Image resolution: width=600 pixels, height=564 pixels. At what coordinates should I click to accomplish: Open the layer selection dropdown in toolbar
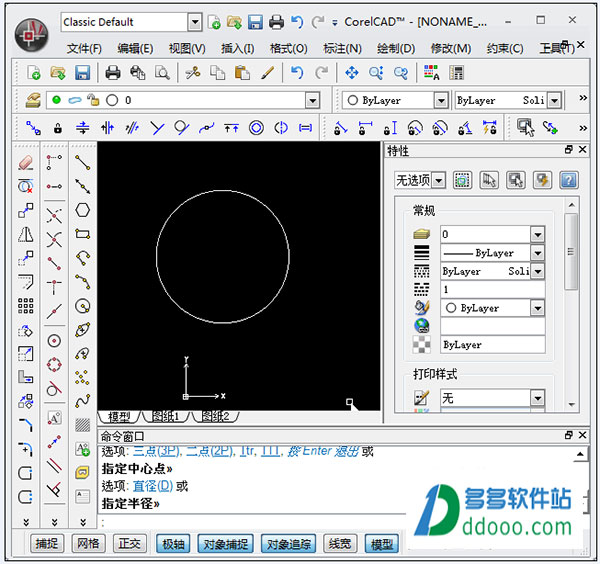pyautogui.click(x=313, y=101)
